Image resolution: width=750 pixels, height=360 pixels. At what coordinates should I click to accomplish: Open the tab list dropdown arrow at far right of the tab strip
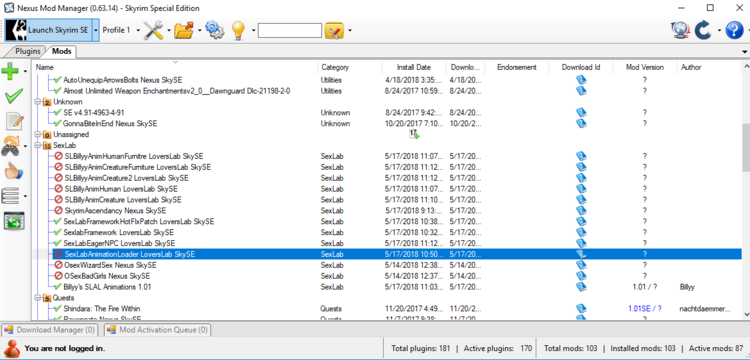745,52
